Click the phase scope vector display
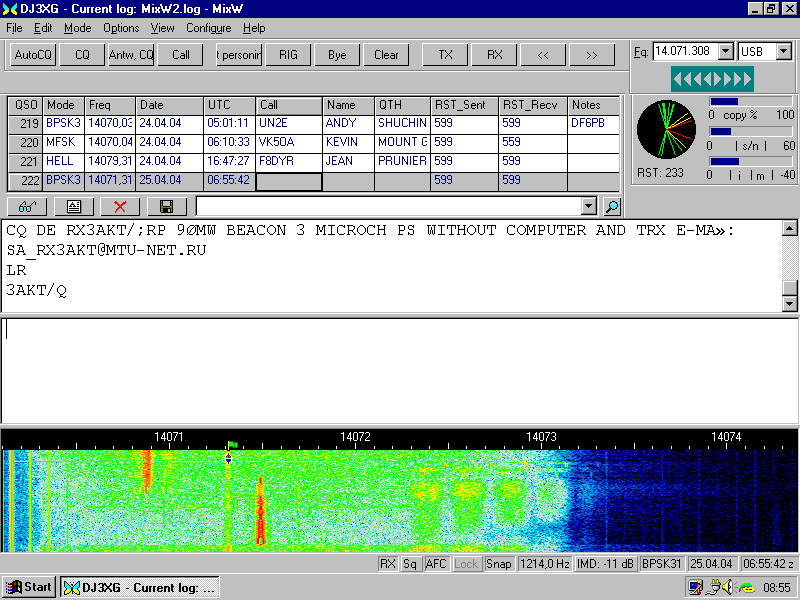 pos(664,130)
